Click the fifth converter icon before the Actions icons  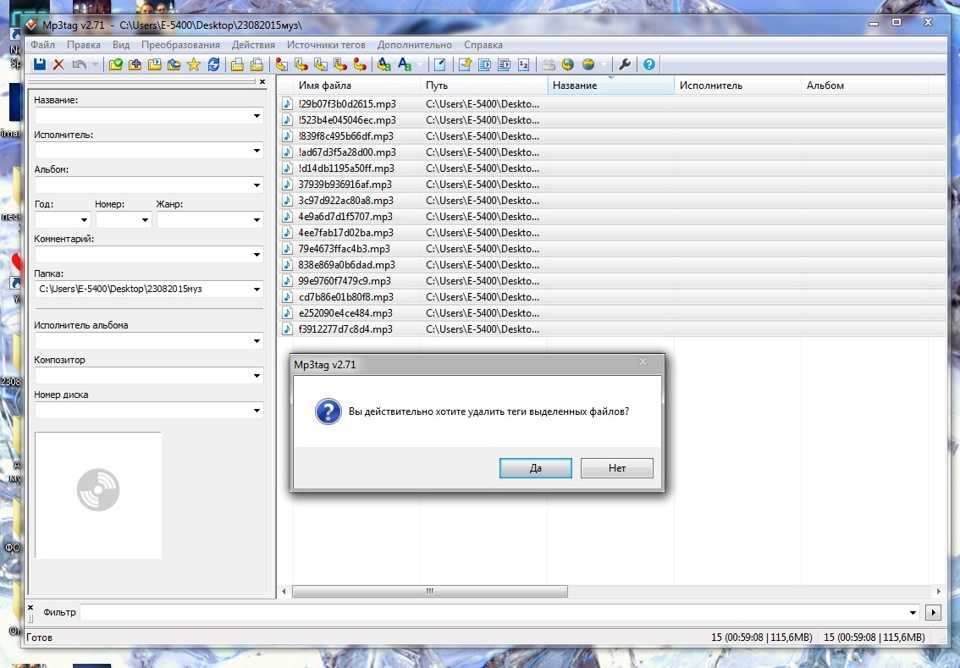(359, 64)
